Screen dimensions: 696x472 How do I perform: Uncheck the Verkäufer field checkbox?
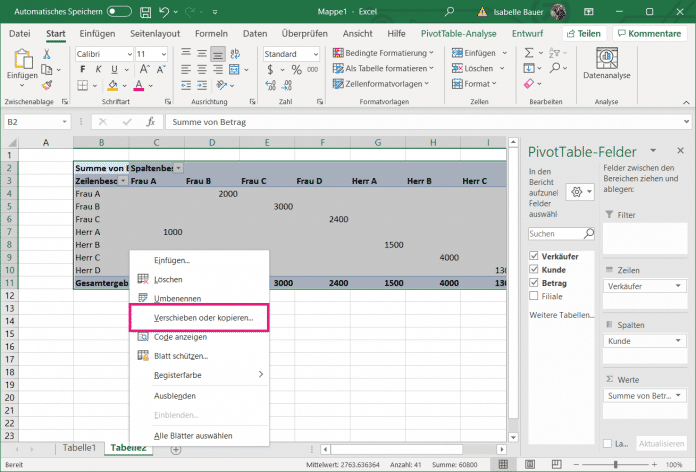tap(534, 255)
